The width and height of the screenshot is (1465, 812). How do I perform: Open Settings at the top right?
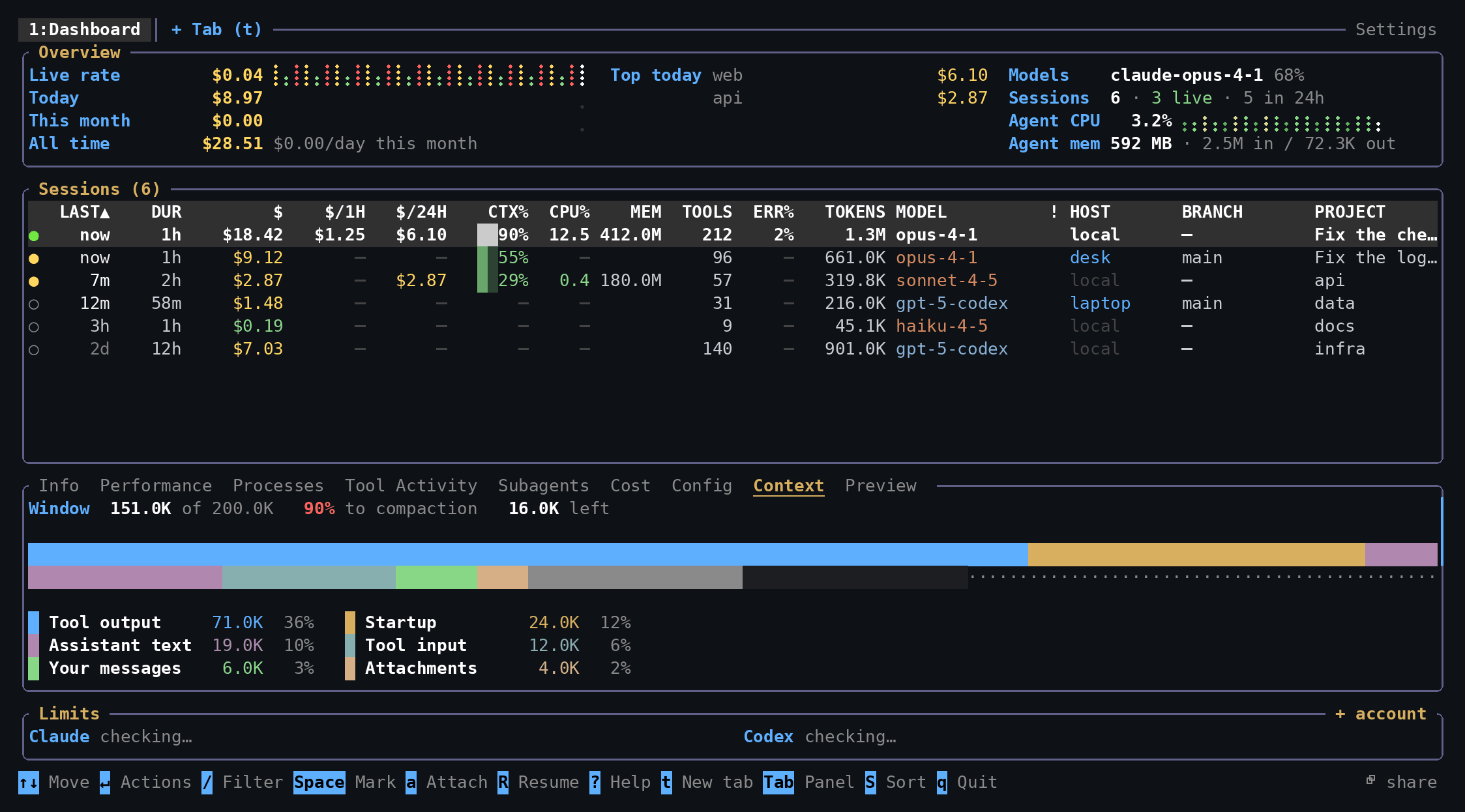[x=1396, y=30]
